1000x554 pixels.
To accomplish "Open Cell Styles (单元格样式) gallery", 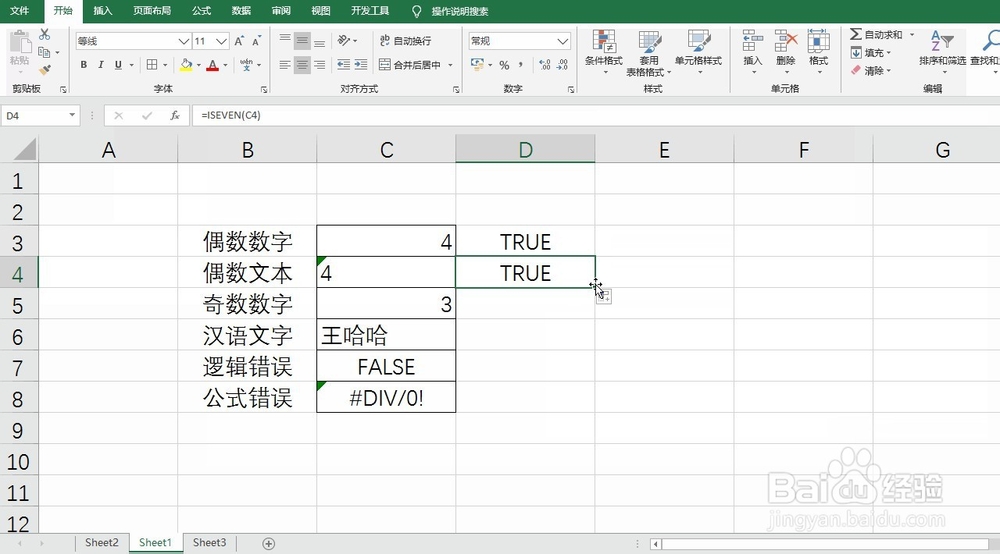I will click(698, 52).
